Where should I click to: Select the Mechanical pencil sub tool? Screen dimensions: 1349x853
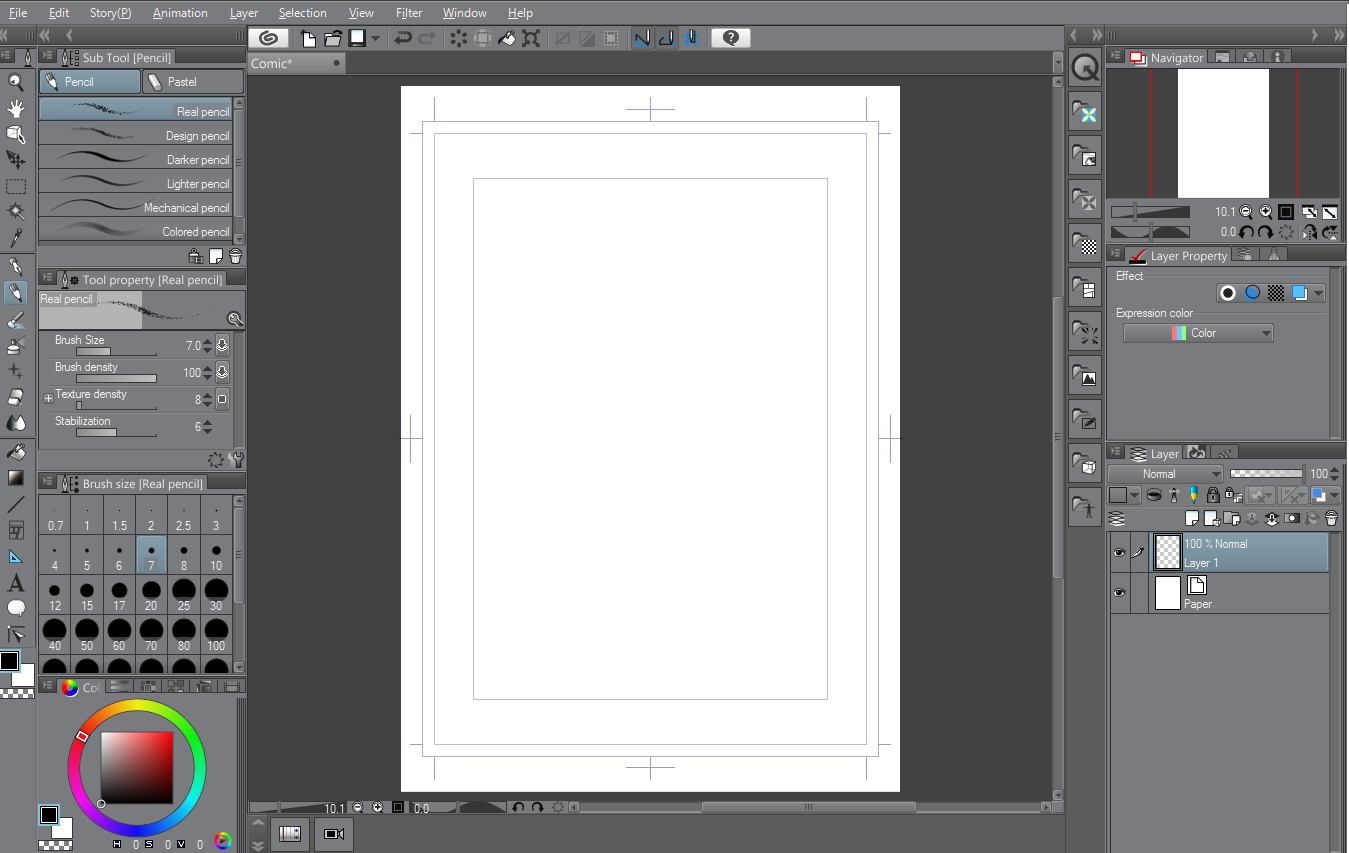point(135,207)
